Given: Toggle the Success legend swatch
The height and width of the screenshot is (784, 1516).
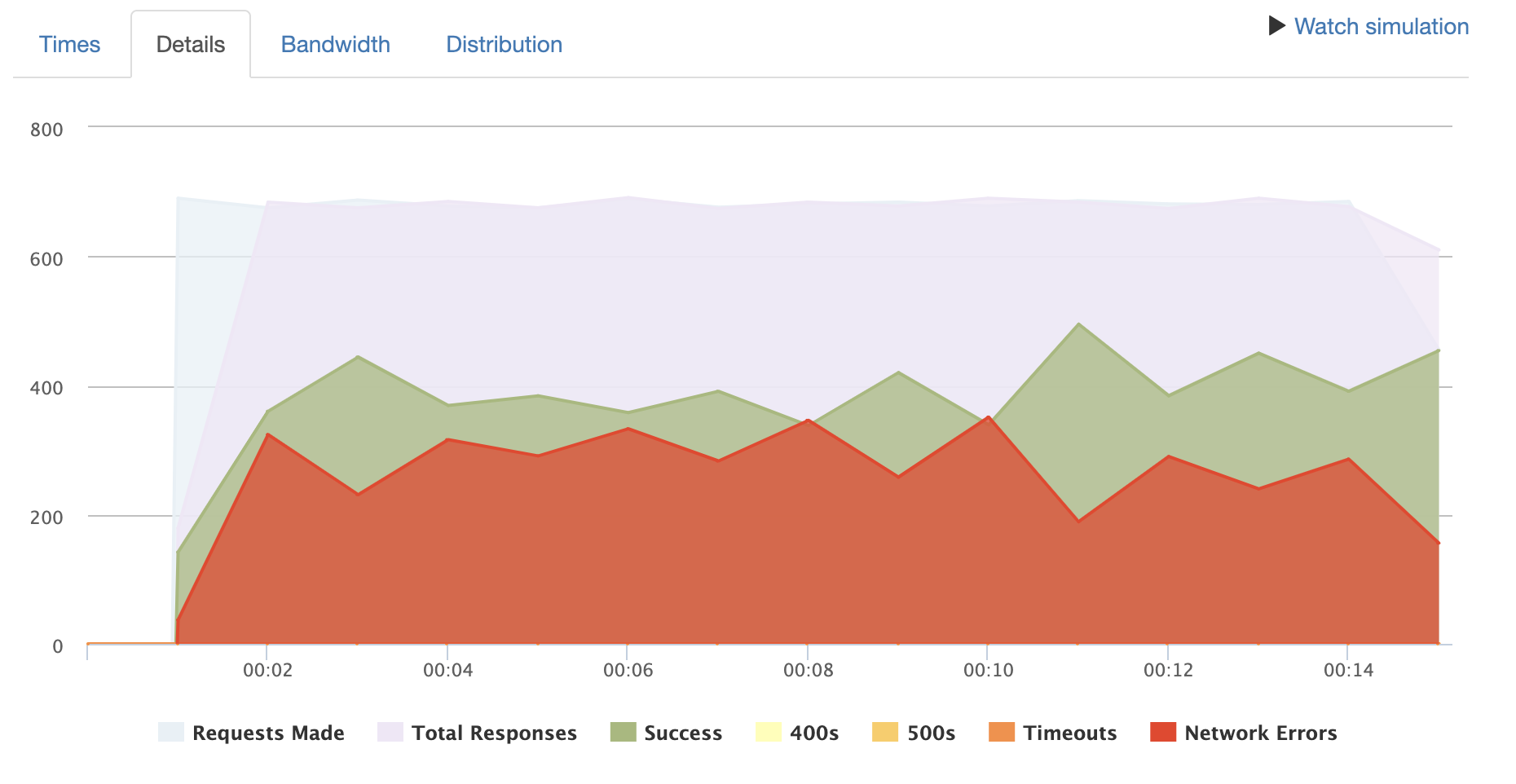Looking at the screenshot, I should pyautogui.click(x=623, y=732).
